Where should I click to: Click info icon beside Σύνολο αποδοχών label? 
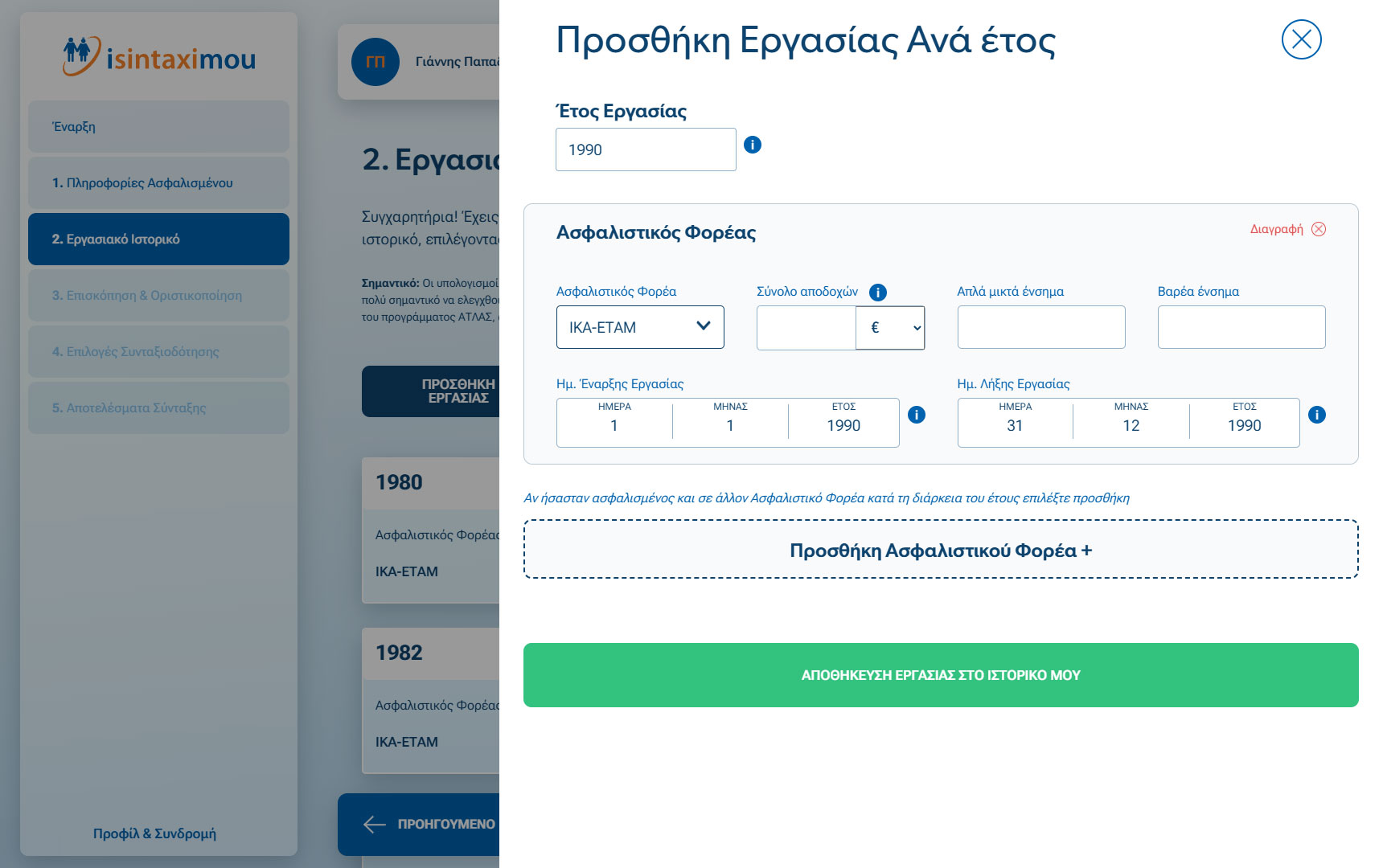click(x=878, y=293)
